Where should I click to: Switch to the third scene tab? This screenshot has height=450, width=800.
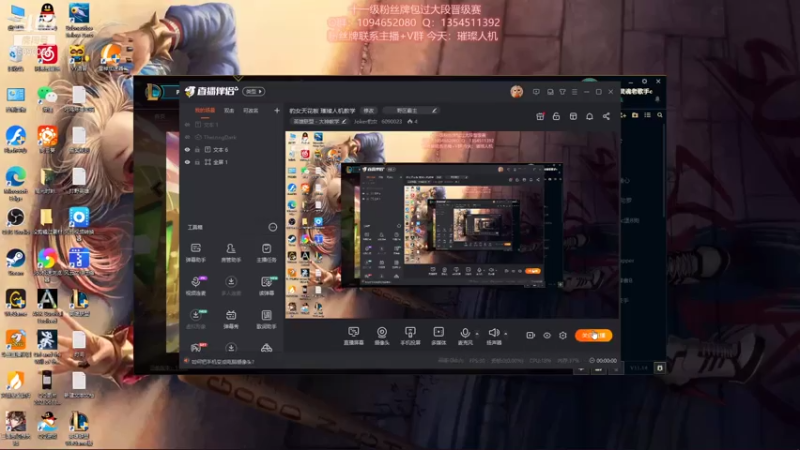point(251,111)
